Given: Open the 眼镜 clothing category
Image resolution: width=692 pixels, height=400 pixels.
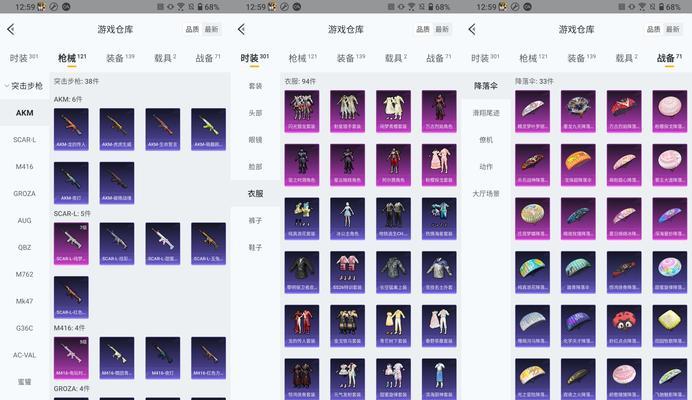Looking at the screenshot, I should [255, 140].
